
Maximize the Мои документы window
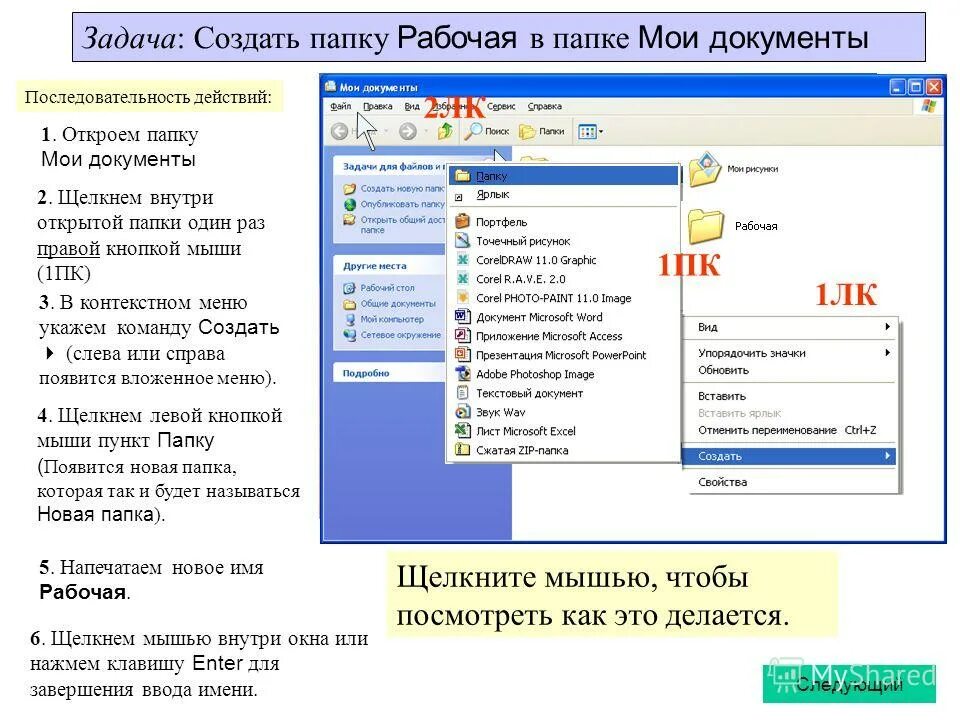point(915,87)
